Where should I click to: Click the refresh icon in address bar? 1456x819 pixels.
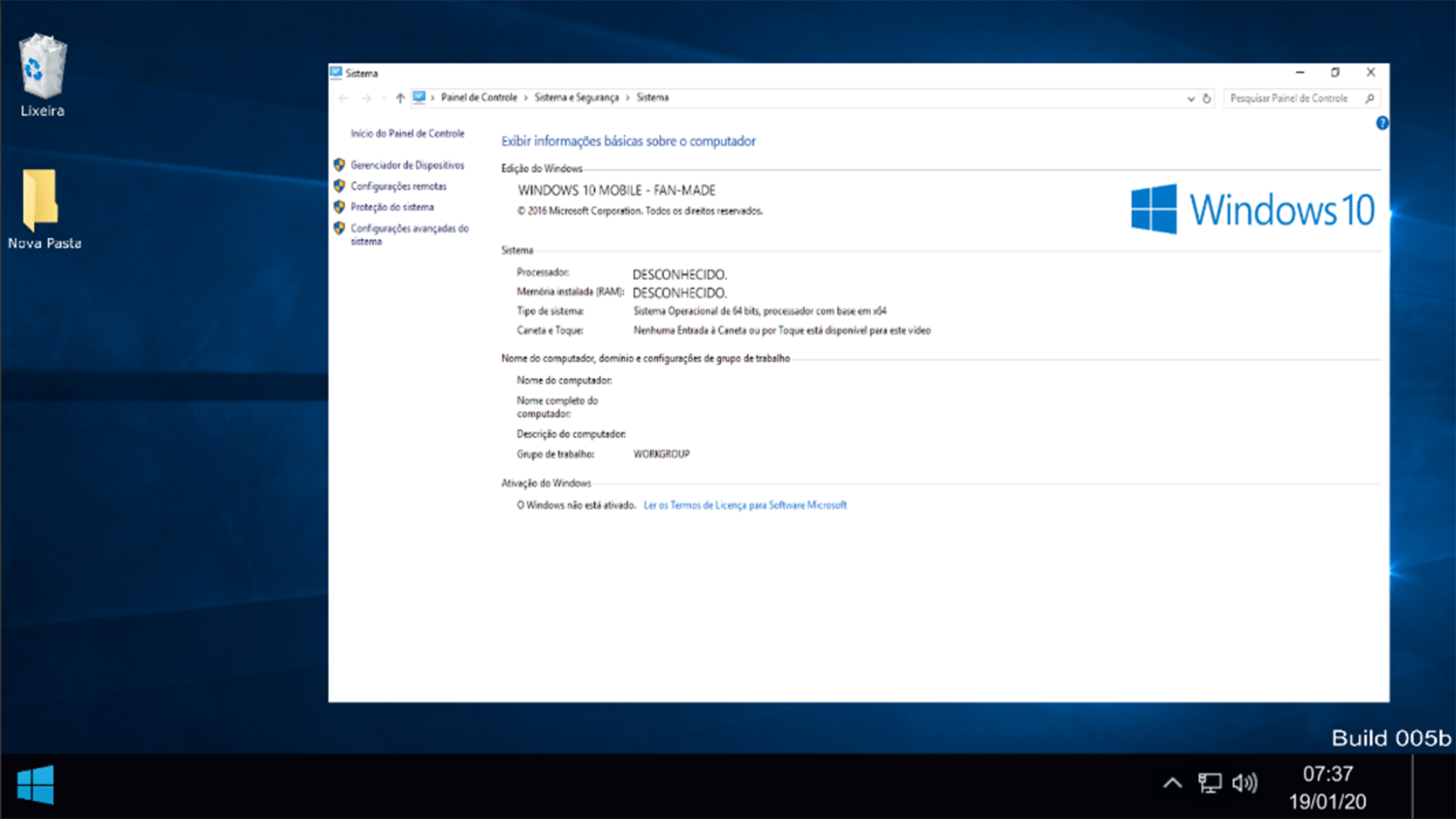pyautogui.click(x=1207, y=99)
